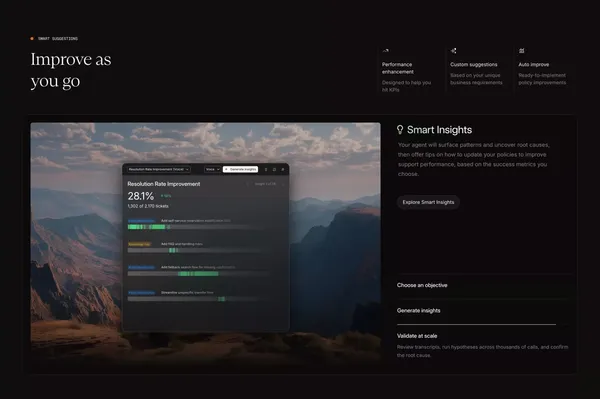Click the first small icon right of Generate insights
This screenshot has width=600, height=399.
pos(266,169)
